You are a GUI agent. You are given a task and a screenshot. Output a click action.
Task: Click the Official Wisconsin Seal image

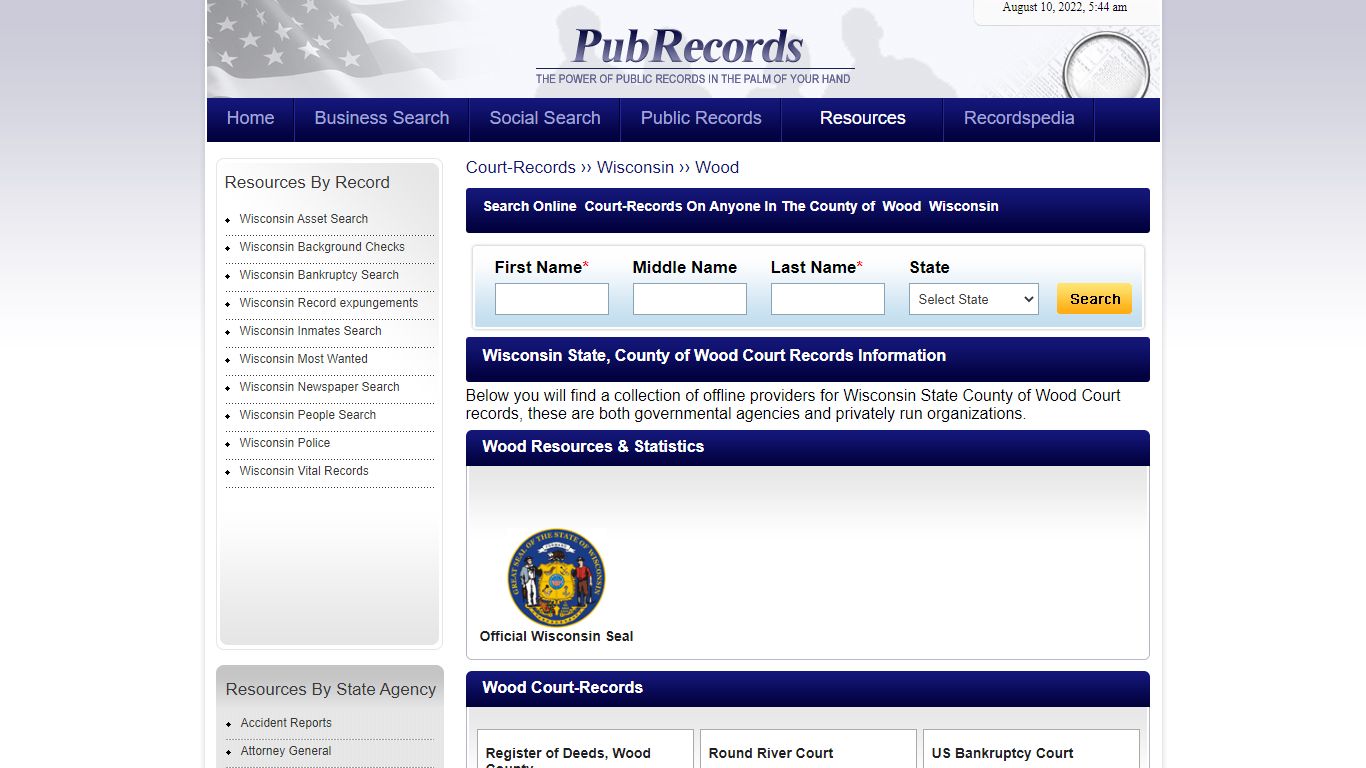point(556,578)
